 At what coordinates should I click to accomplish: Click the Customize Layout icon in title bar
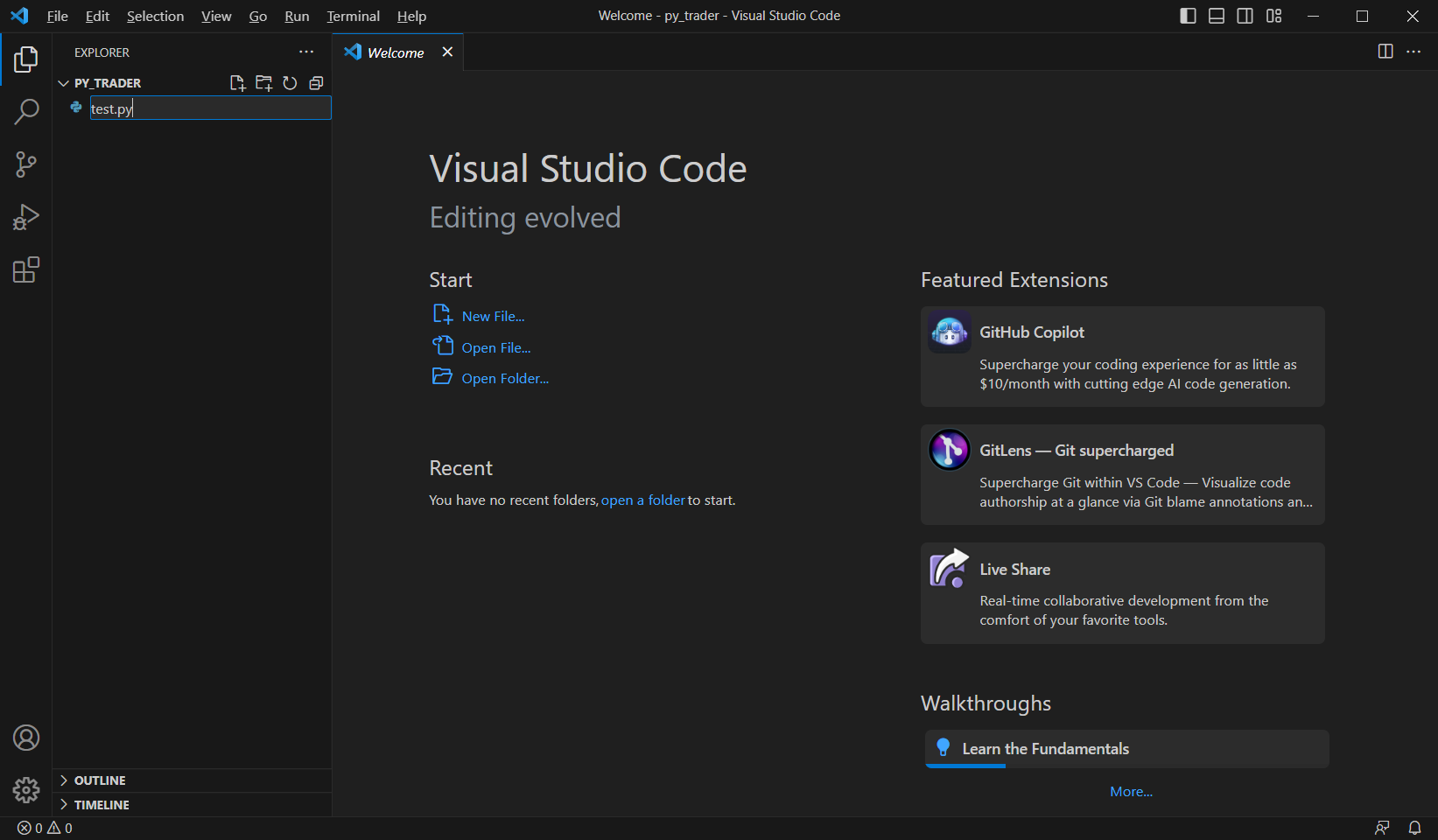[1273, 16]
